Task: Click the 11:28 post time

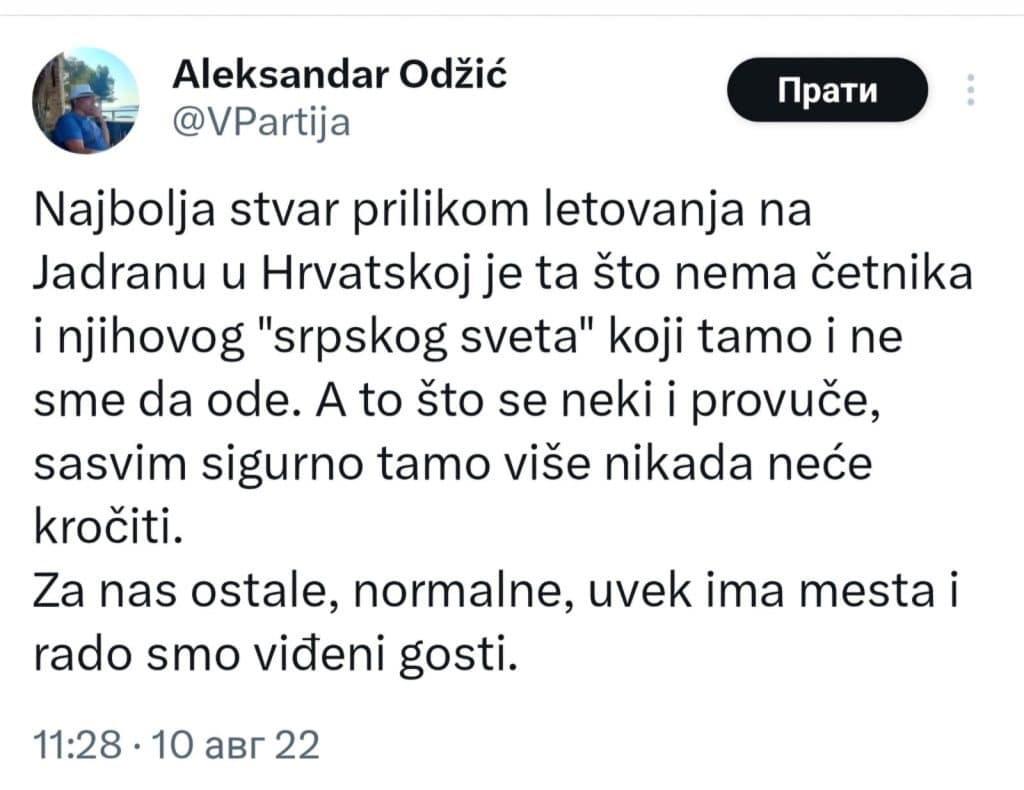Action: point(78,744)
